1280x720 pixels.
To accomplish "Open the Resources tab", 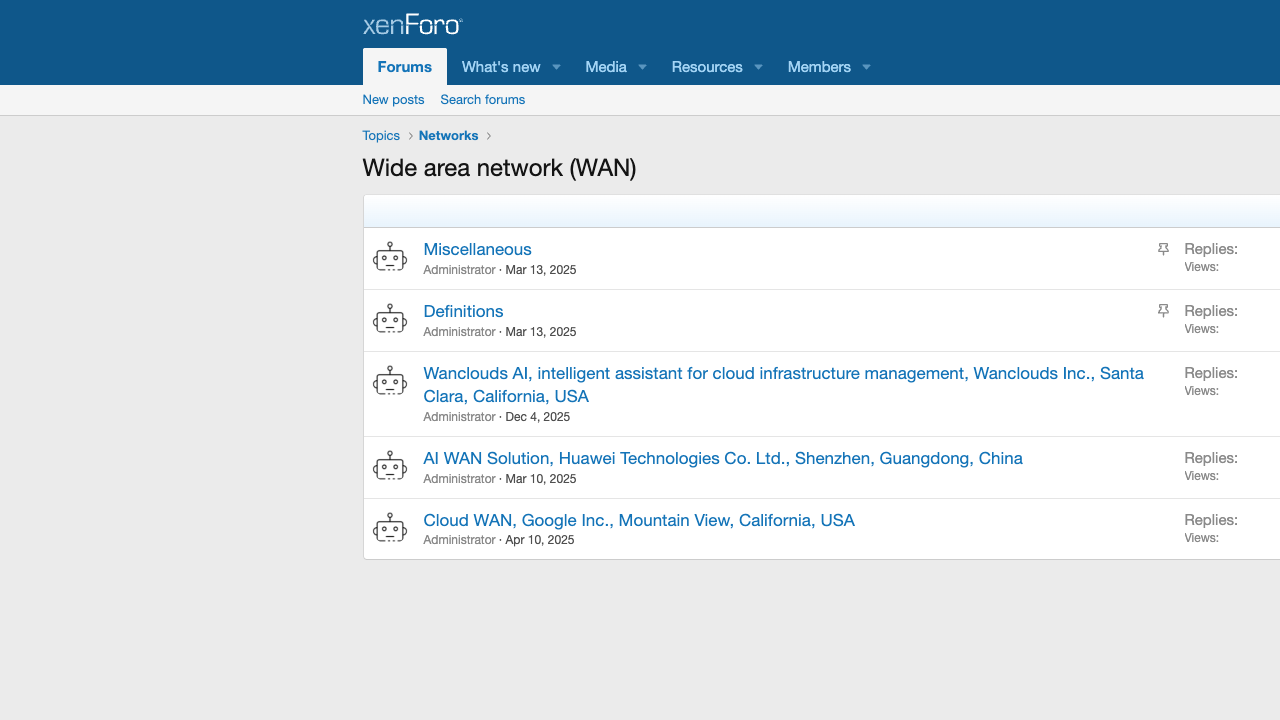I will click(x=707, y=67).
